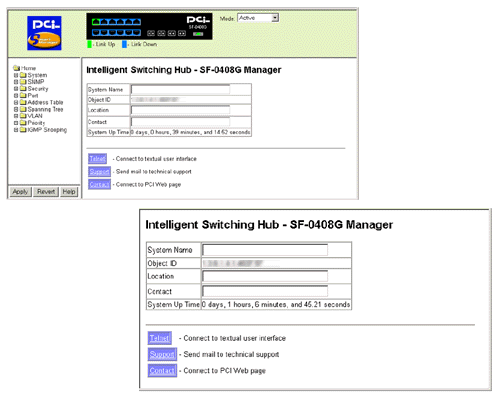Click the upper window's "Intelligent Switching Hub" heading
The height and width of the screenshot is (400, 500).
point(184,70)
